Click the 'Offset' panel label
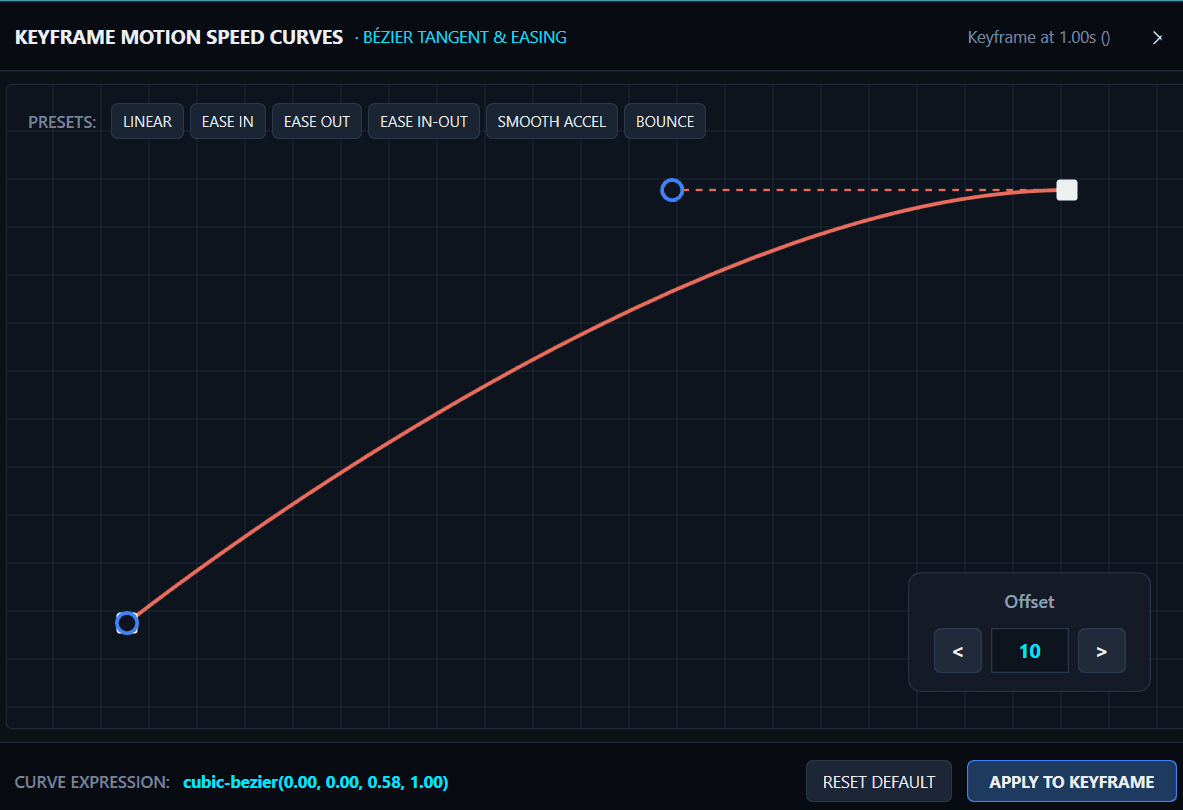The width and height of the screenshot is (1183, 810). pos(1029,602)
